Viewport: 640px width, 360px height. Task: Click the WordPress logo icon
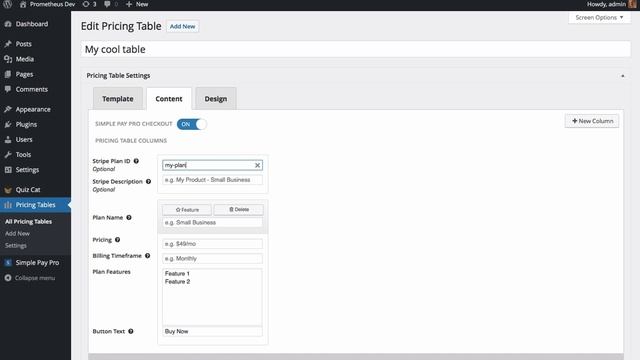tap(7, 4)
